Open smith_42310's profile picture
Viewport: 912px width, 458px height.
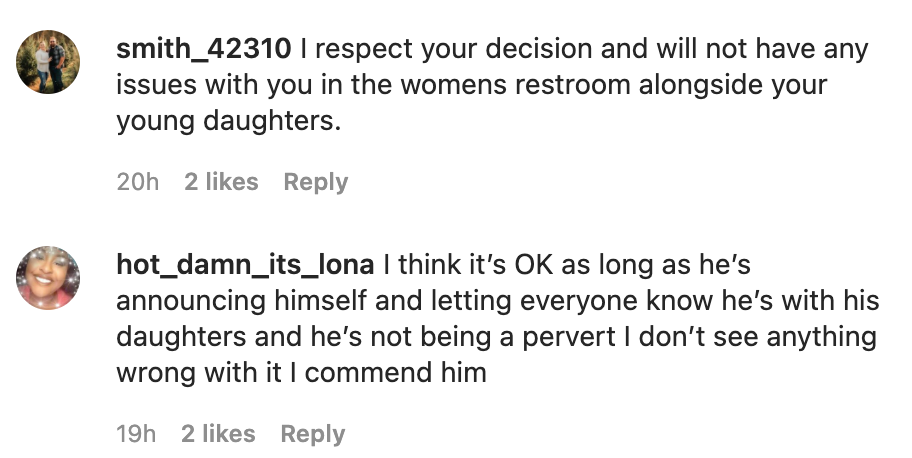(x=48, y=62)
